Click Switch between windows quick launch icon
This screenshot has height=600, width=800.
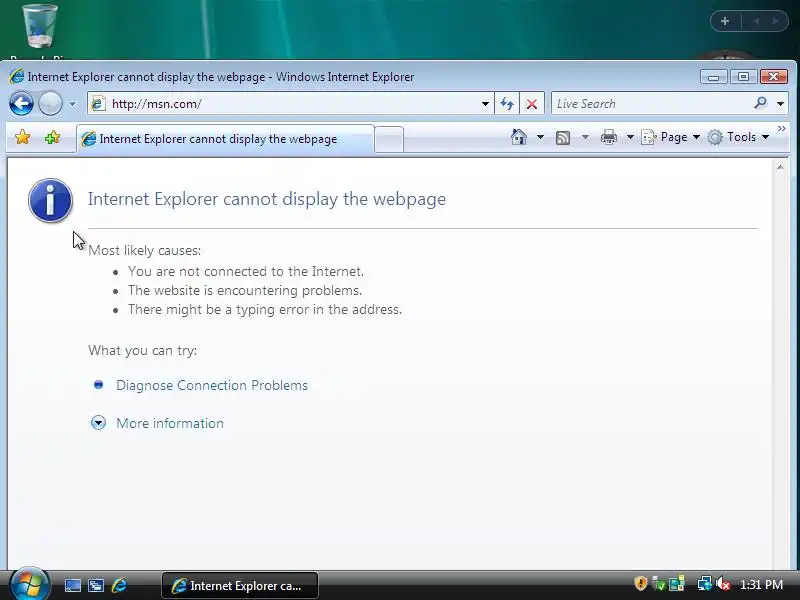[95, 586]
